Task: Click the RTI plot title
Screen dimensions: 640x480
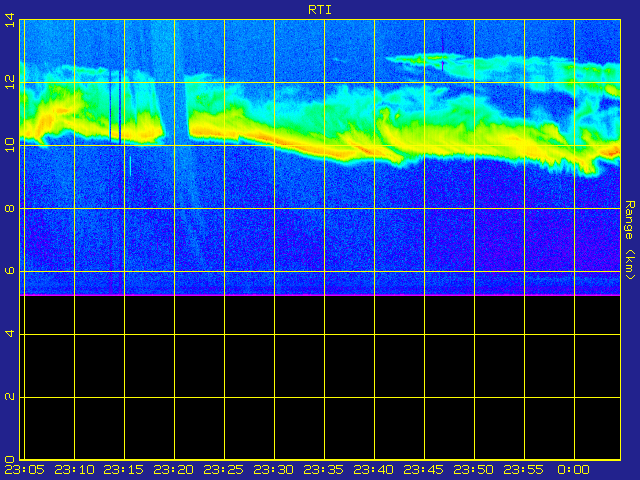Action: 320,9
